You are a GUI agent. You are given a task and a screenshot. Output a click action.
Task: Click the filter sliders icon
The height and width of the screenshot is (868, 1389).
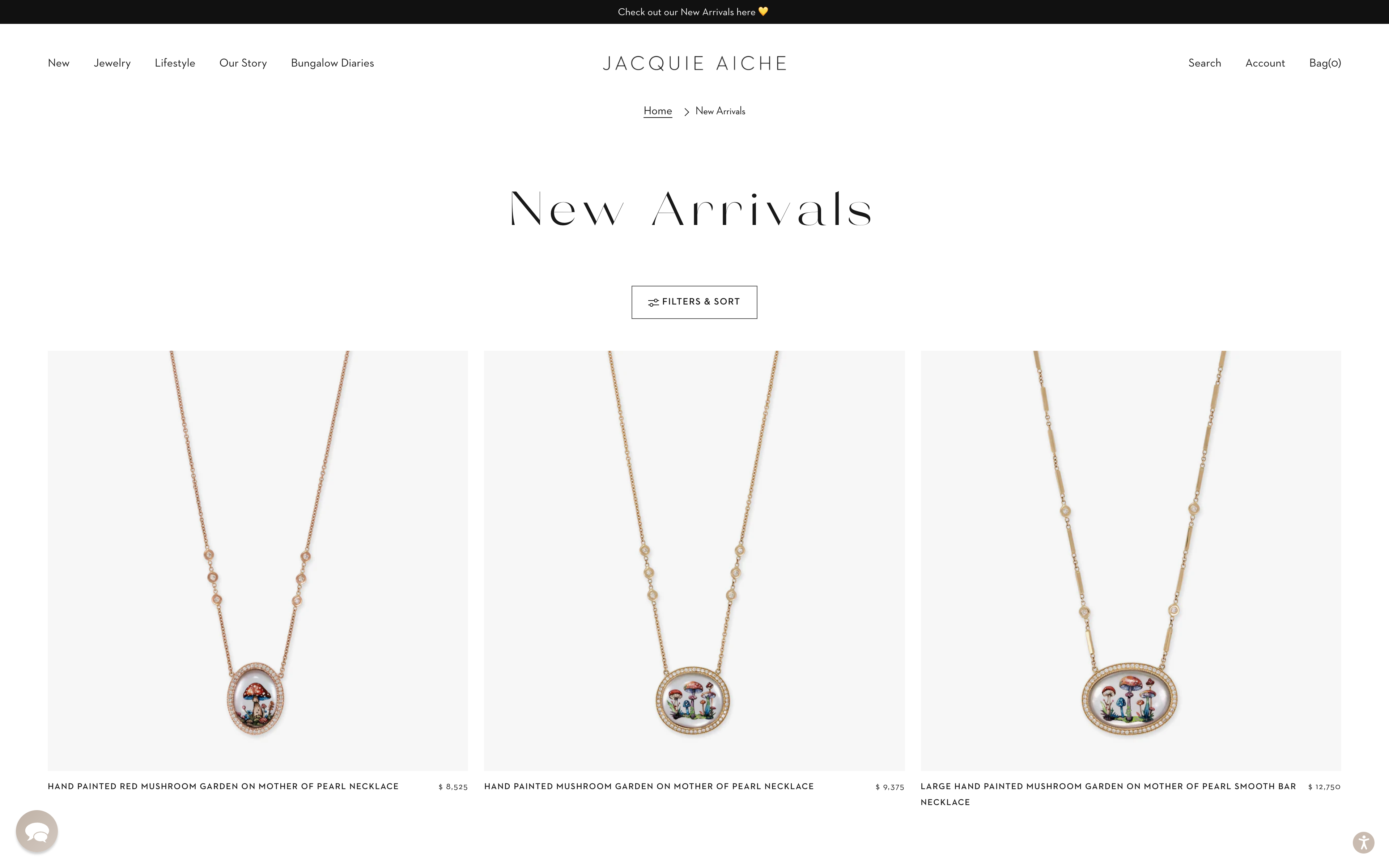[653, 303]
